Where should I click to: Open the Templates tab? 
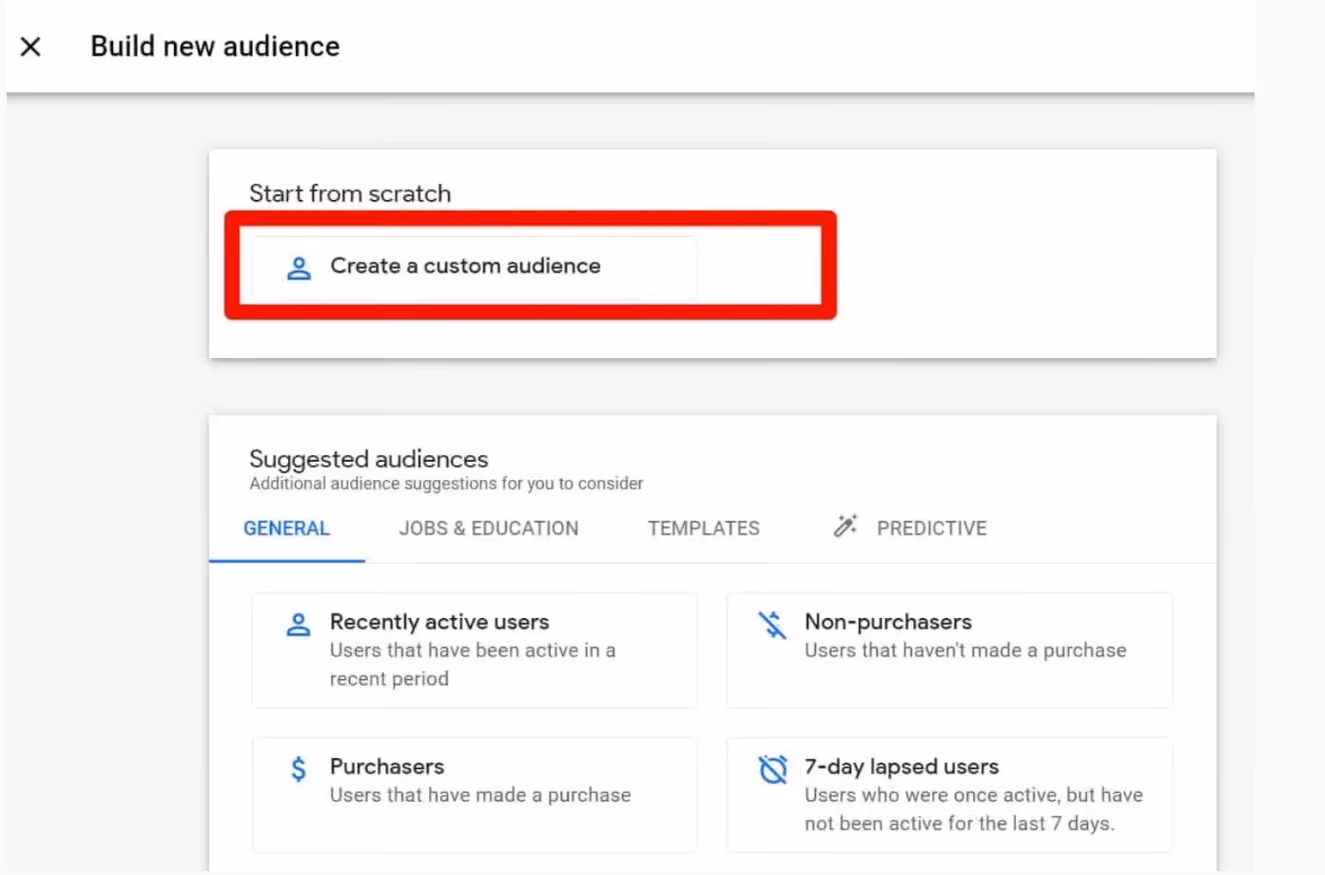tap(704, 528)
